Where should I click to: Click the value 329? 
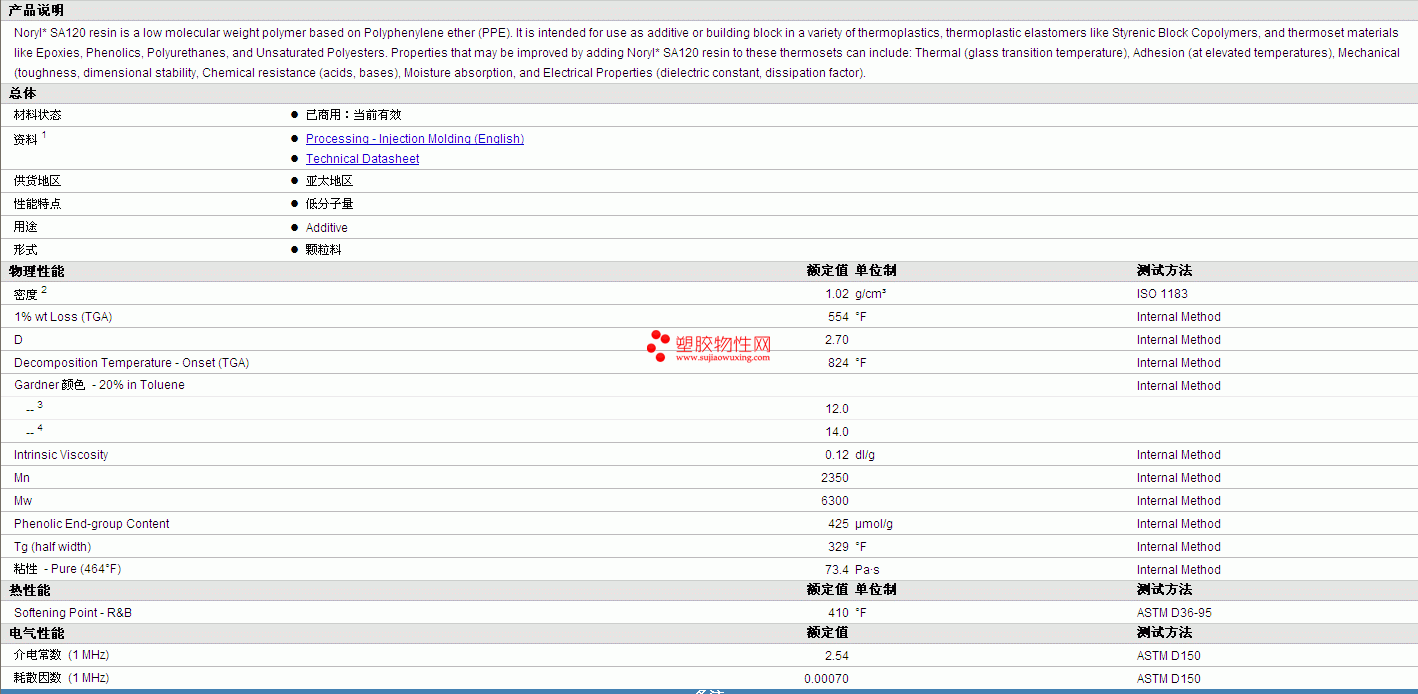click(x=838, y=547)
